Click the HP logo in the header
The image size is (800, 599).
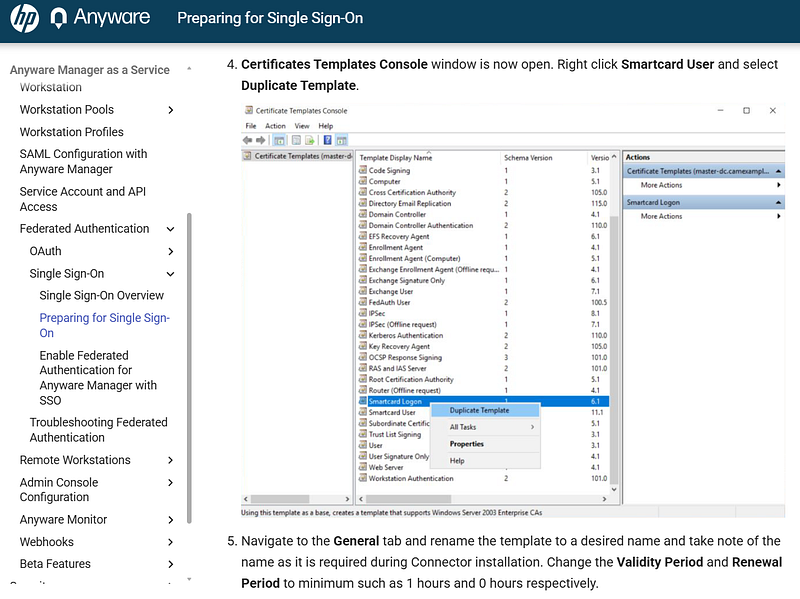(x=24, y=18)
